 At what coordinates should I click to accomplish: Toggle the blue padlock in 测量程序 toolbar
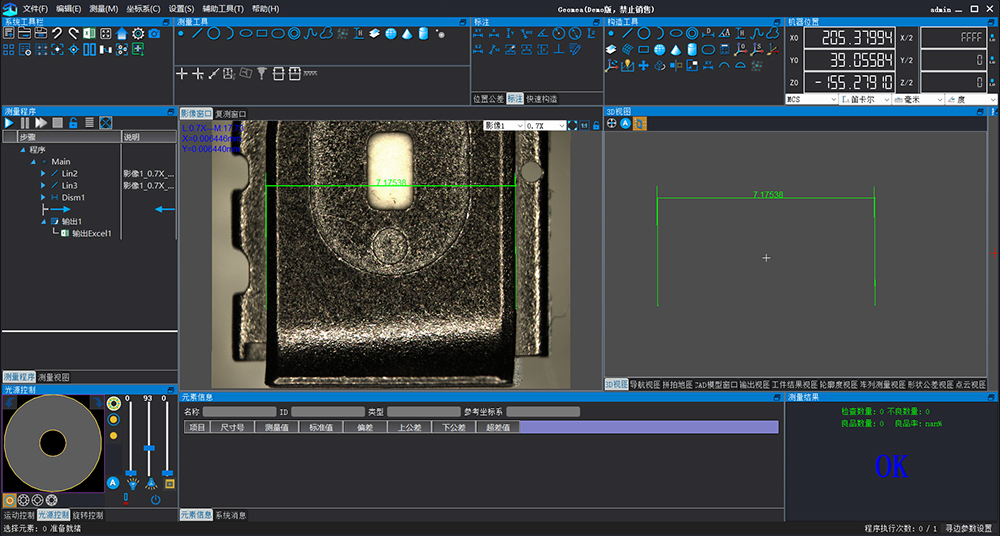(x=73, y=123)
